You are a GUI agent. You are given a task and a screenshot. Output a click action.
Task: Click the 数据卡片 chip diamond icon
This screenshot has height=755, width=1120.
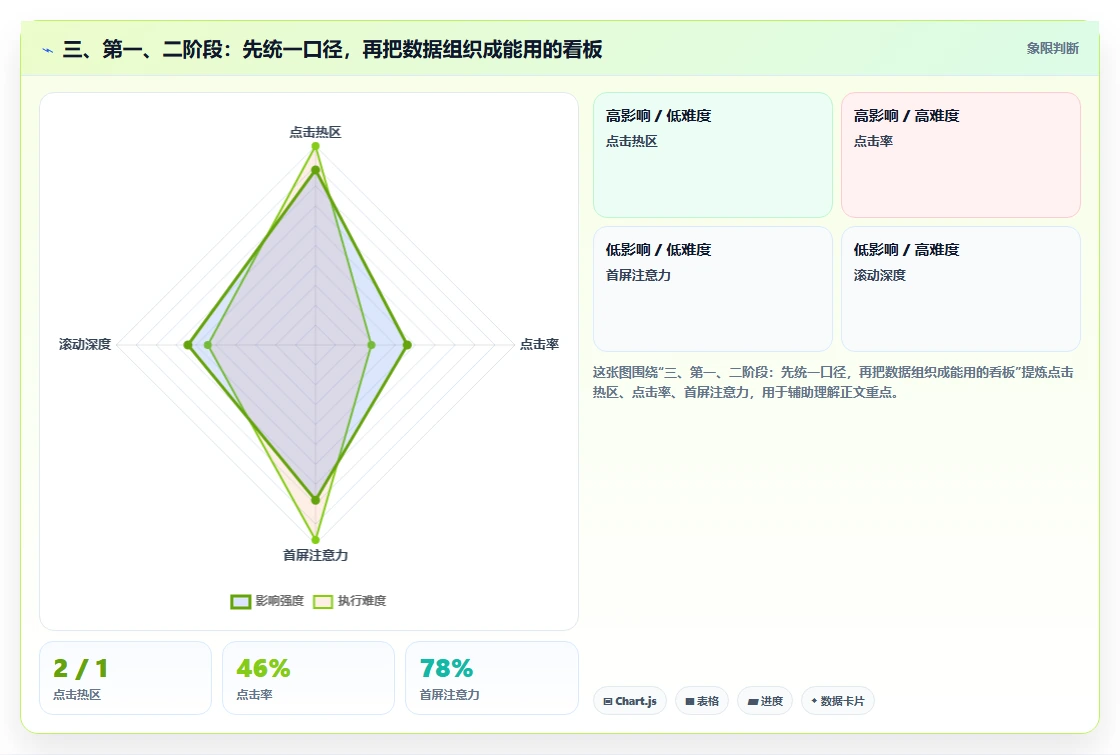814,701
